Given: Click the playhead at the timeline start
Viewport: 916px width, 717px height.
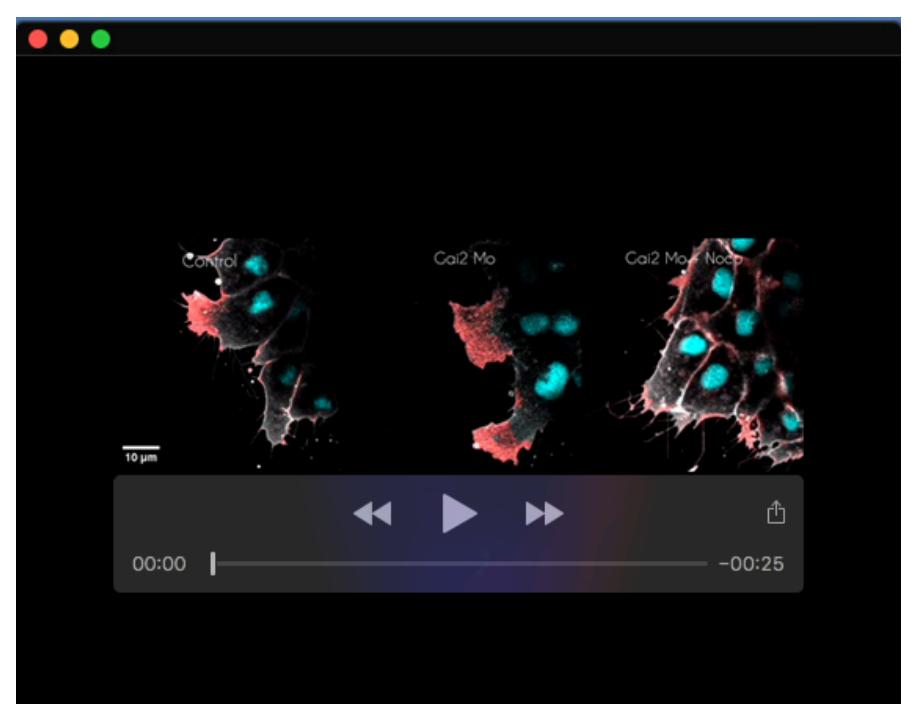Looking at the screenshot, I should point(213,564).
